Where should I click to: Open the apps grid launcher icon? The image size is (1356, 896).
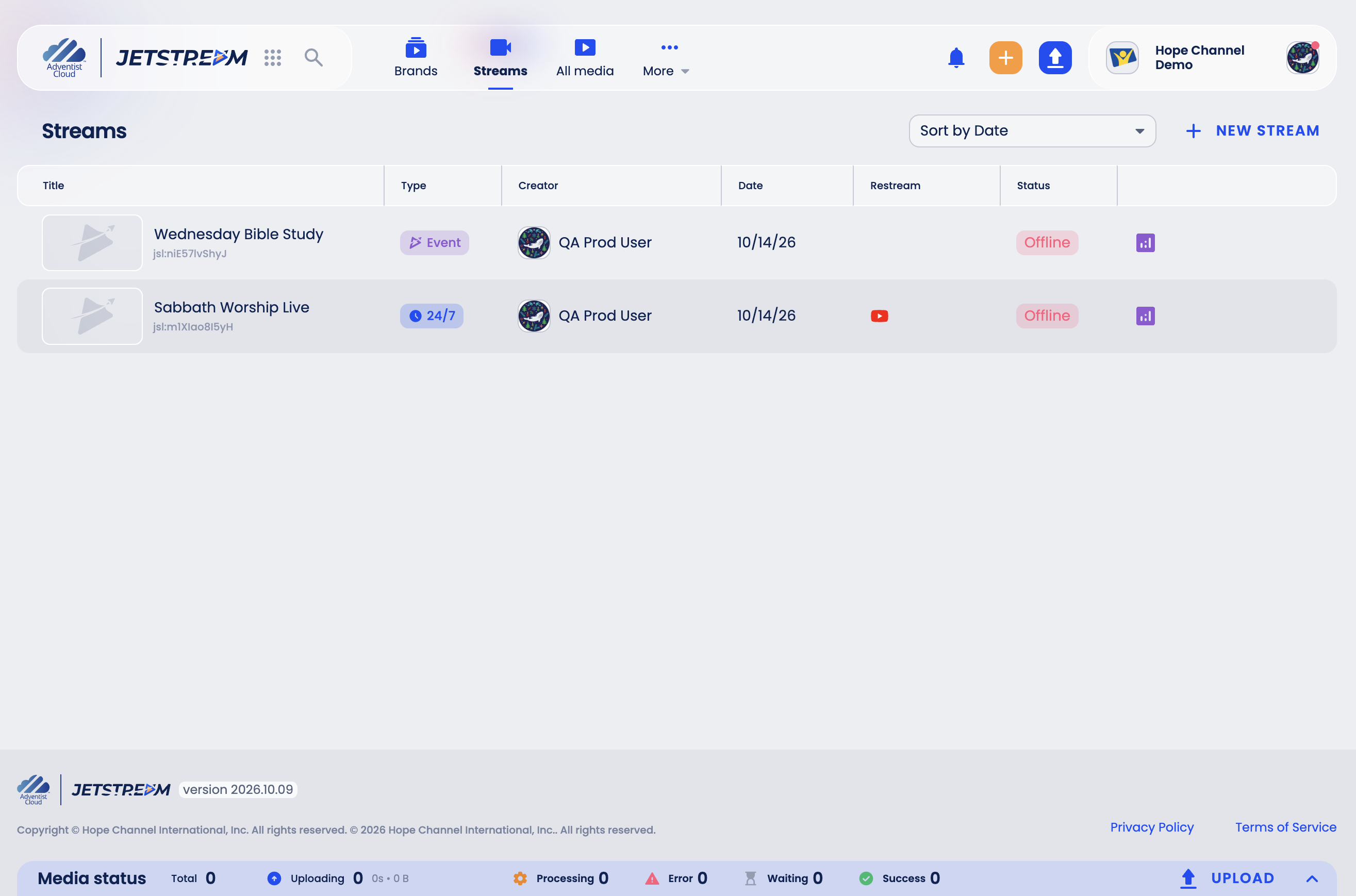pyautogui.click(x=273, y=58)
